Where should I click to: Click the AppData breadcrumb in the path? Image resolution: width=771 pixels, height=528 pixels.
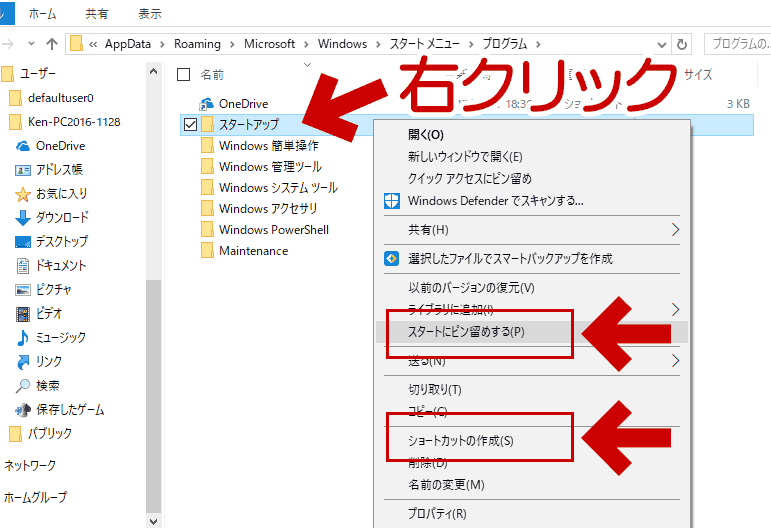tap(128, 44)
